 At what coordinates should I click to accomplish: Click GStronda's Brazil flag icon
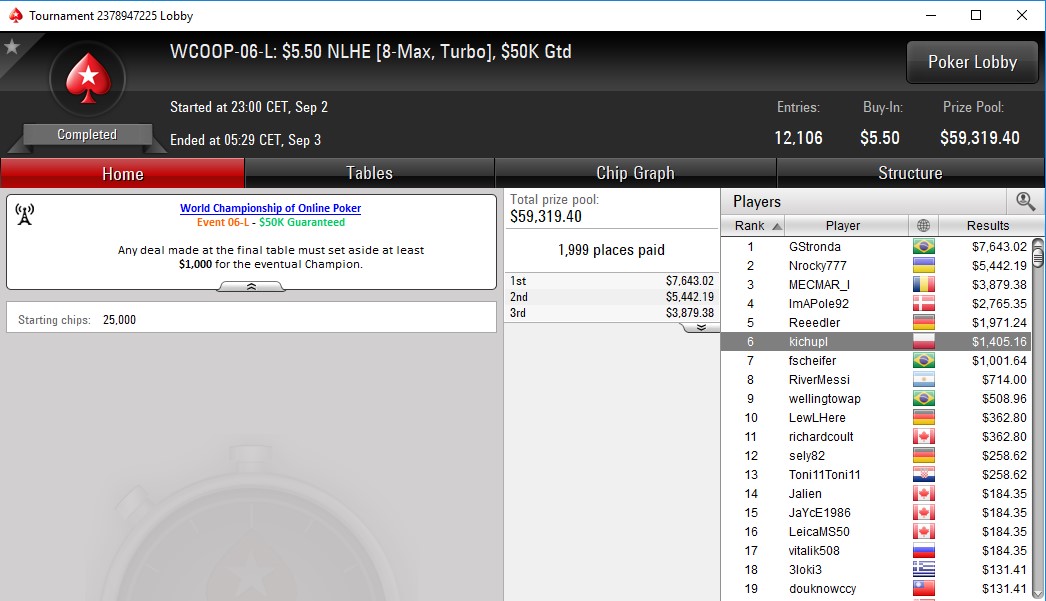tap(923, 247)
